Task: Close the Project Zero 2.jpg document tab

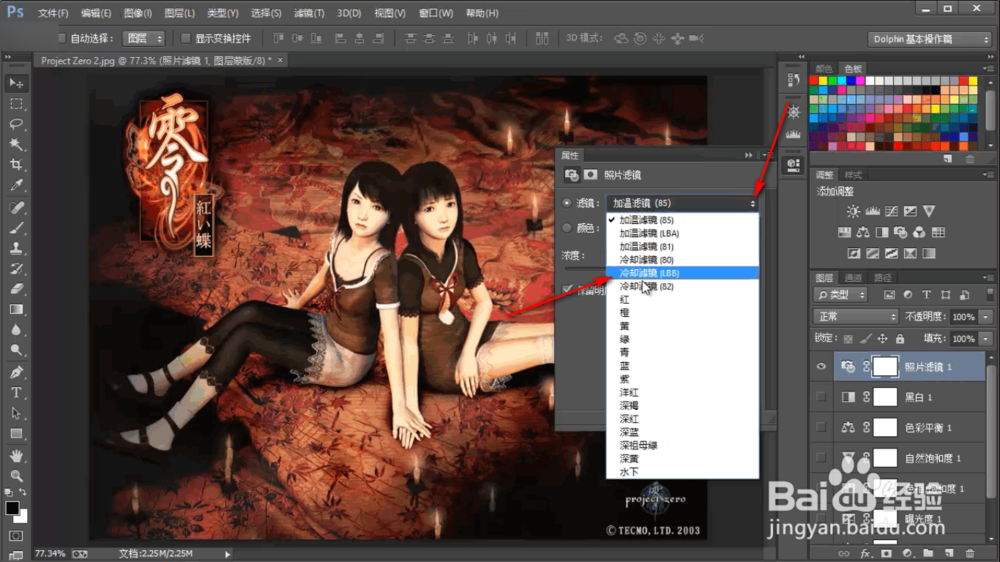Action: [280, 60]
